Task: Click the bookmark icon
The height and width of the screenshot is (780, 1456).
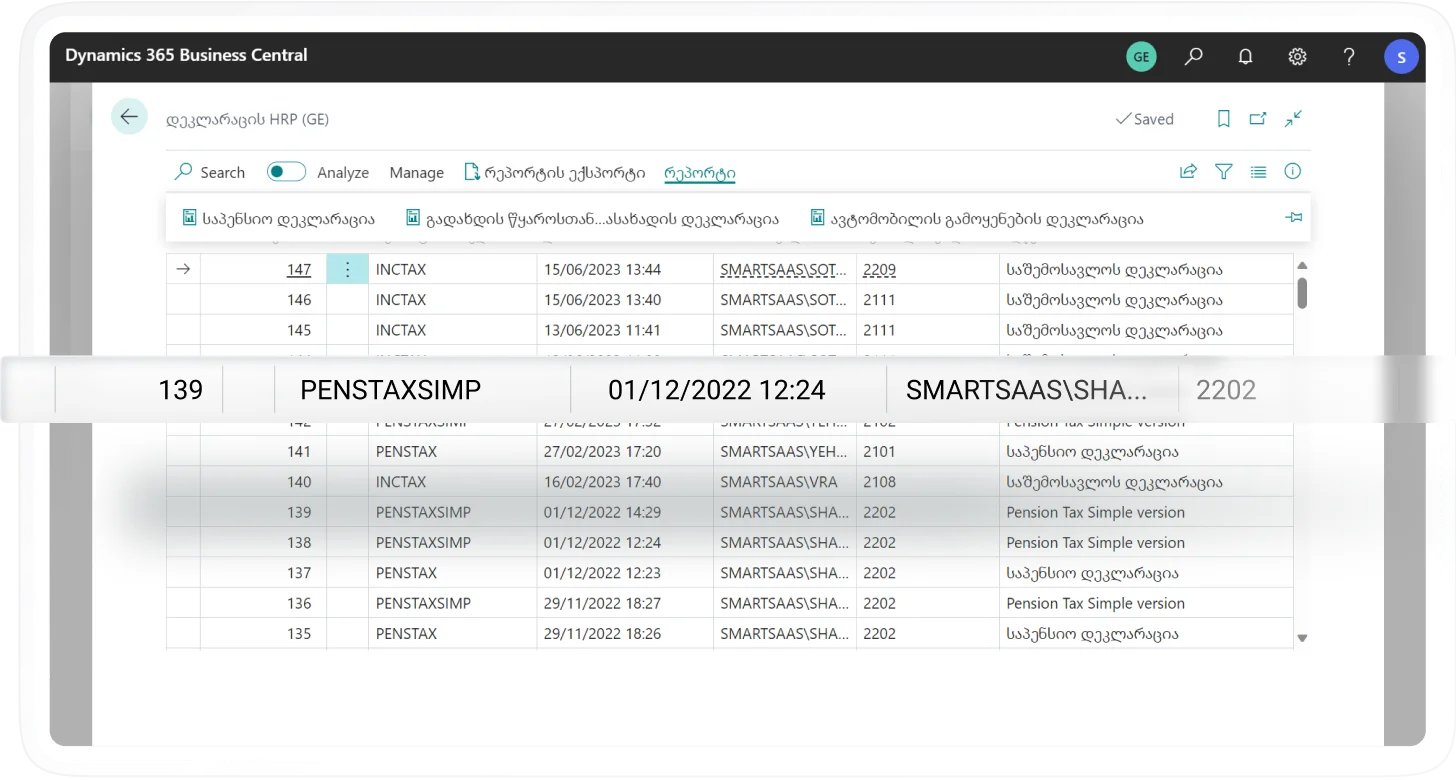Action: coord(1223,119)
